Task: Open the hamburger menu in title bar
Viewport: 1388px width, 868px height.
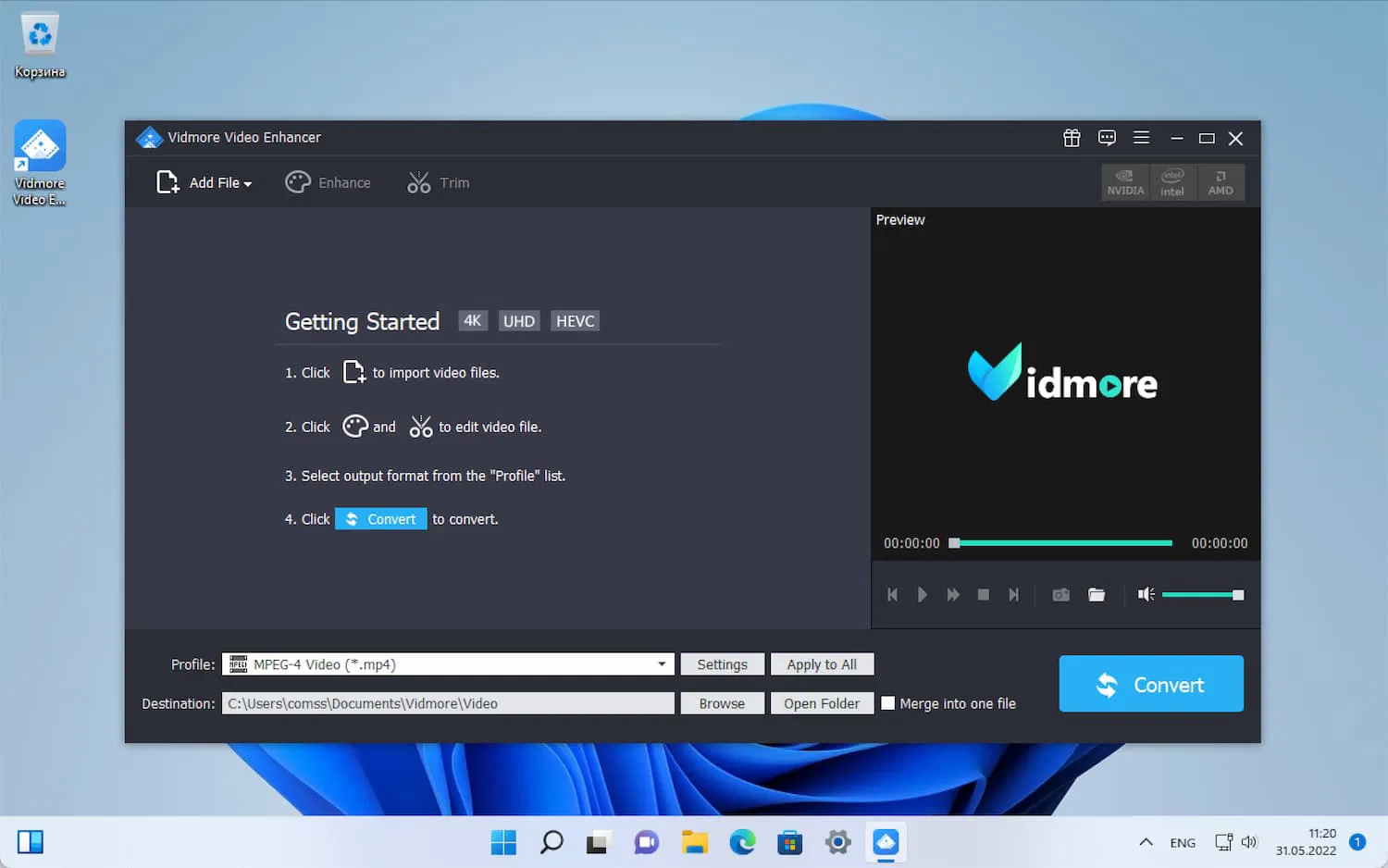Action: point(1141,138)
